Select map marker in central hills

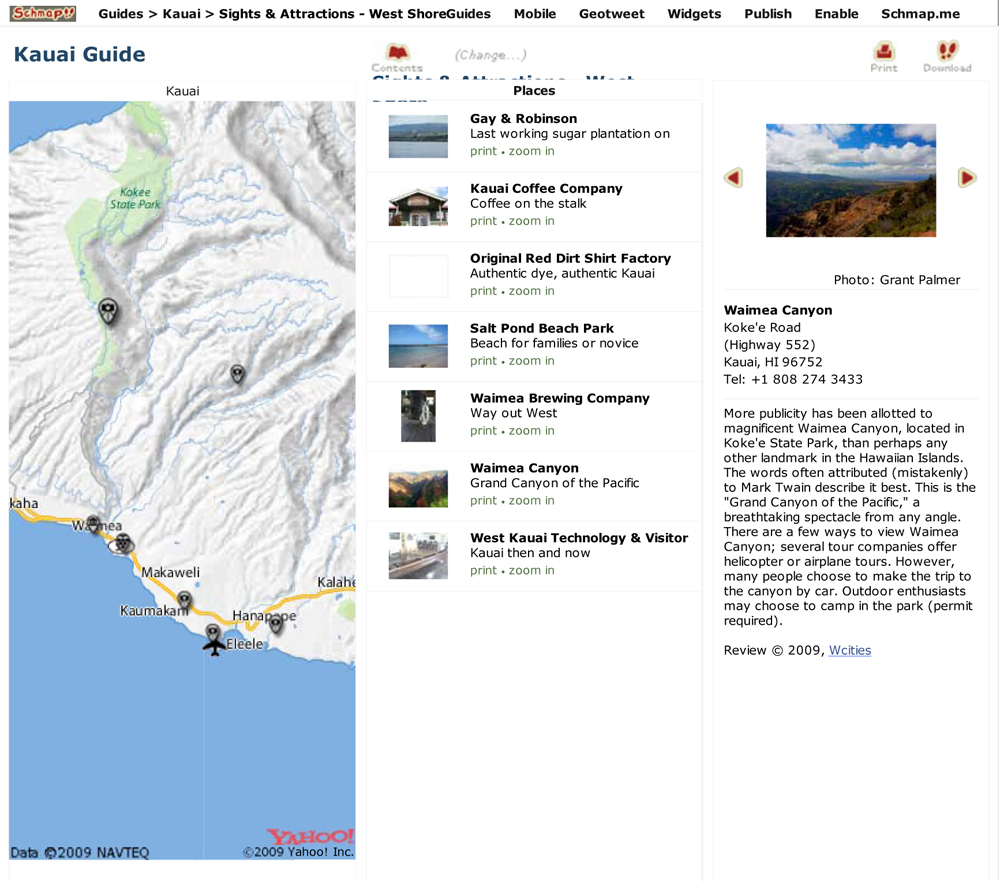237,374
